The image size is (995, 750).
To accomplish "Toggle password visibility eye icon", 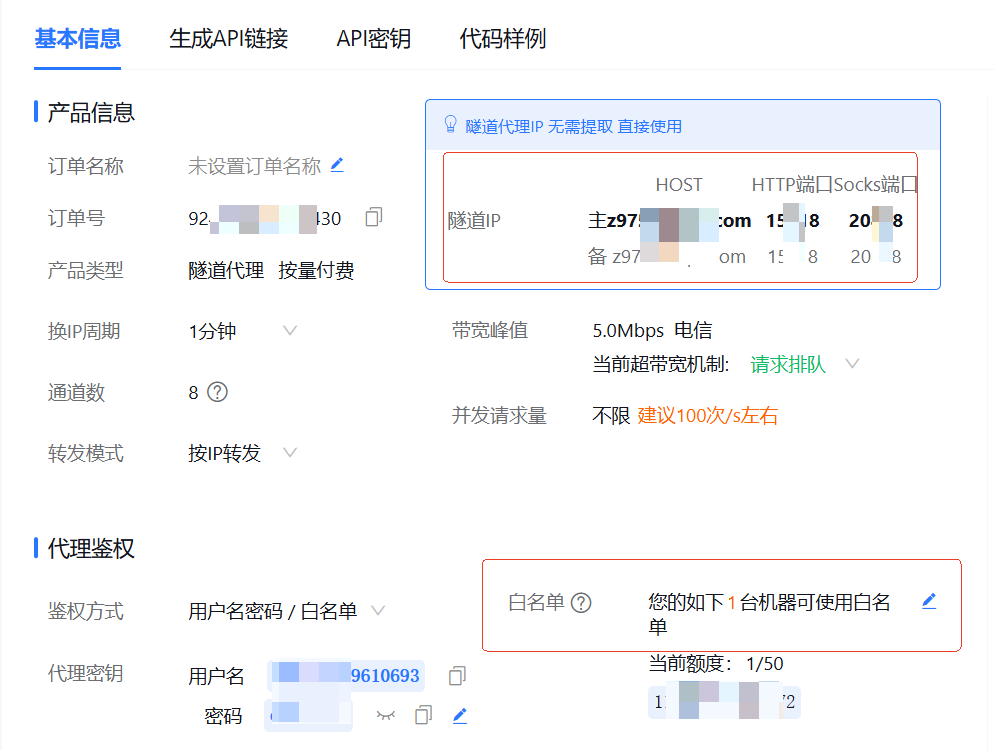I will point(385,715).
